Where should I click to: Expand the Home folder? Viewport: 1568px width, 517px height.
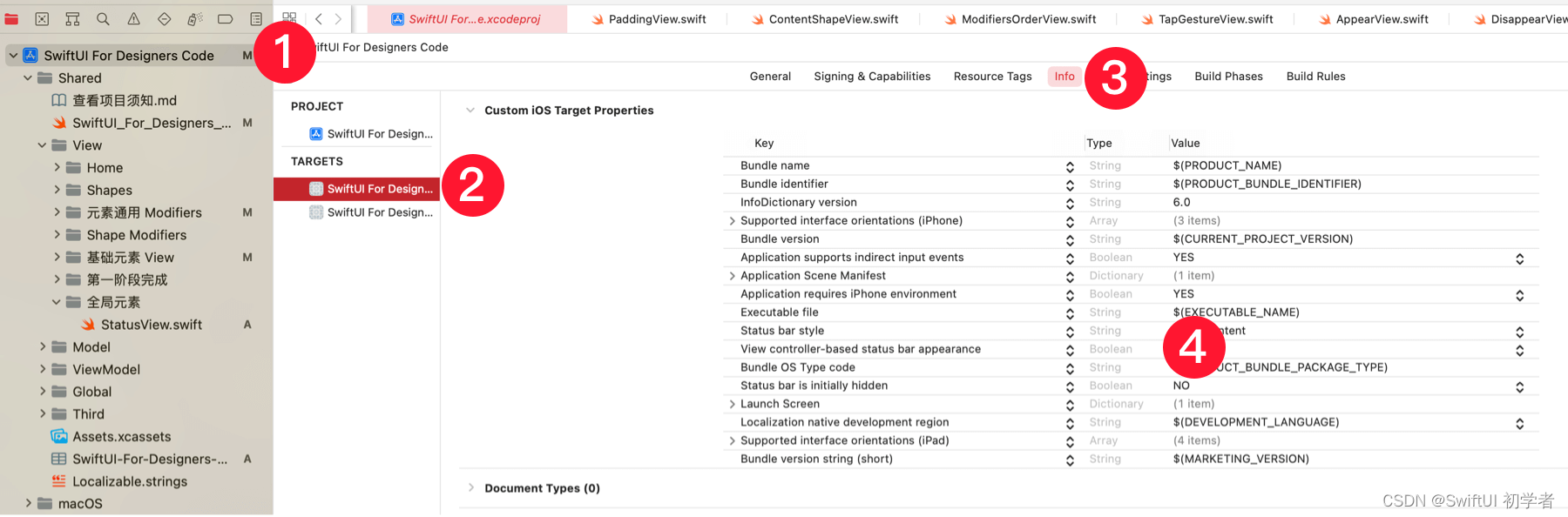(57, 167)
